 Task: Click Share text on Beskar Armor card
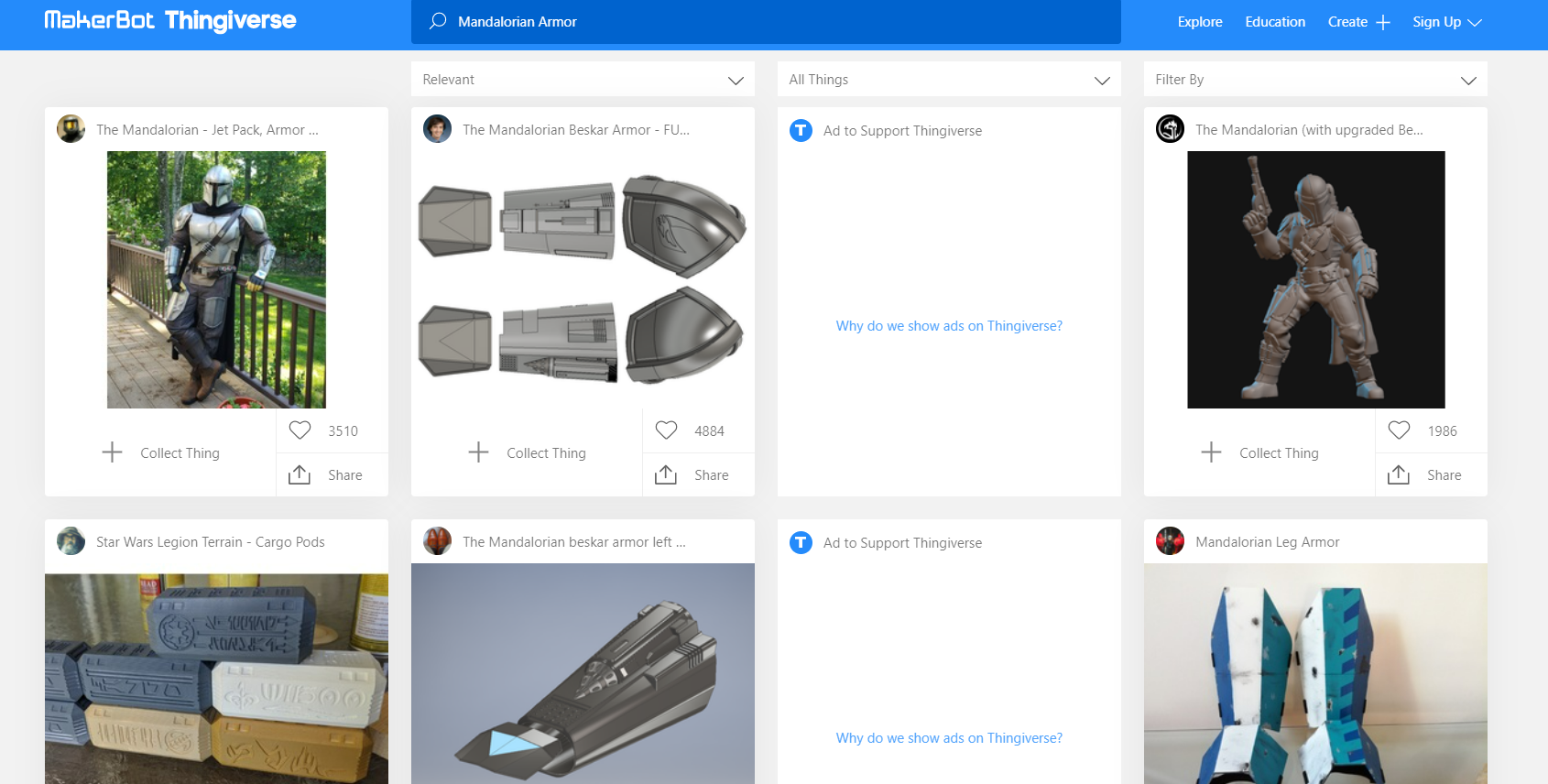click(x=712, y=475)
